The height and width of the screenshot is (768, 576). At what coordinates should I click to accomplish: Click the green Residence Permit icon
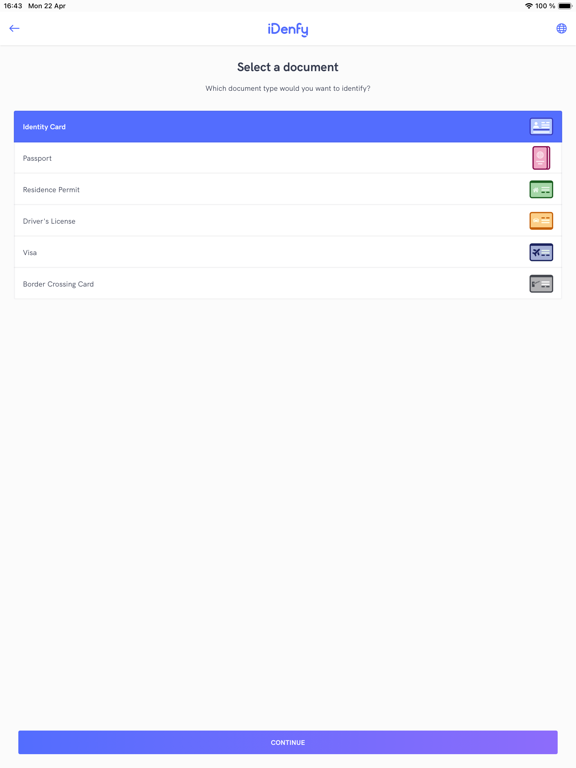click(541, 190)
